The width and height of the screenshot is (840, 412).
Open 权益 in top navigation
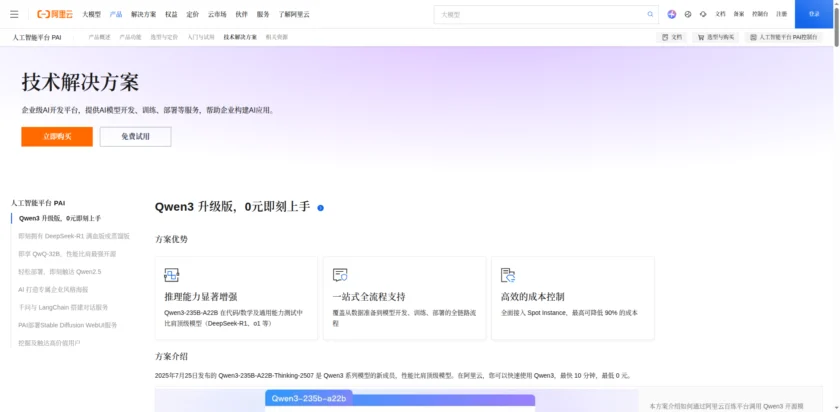coord(171,14)
